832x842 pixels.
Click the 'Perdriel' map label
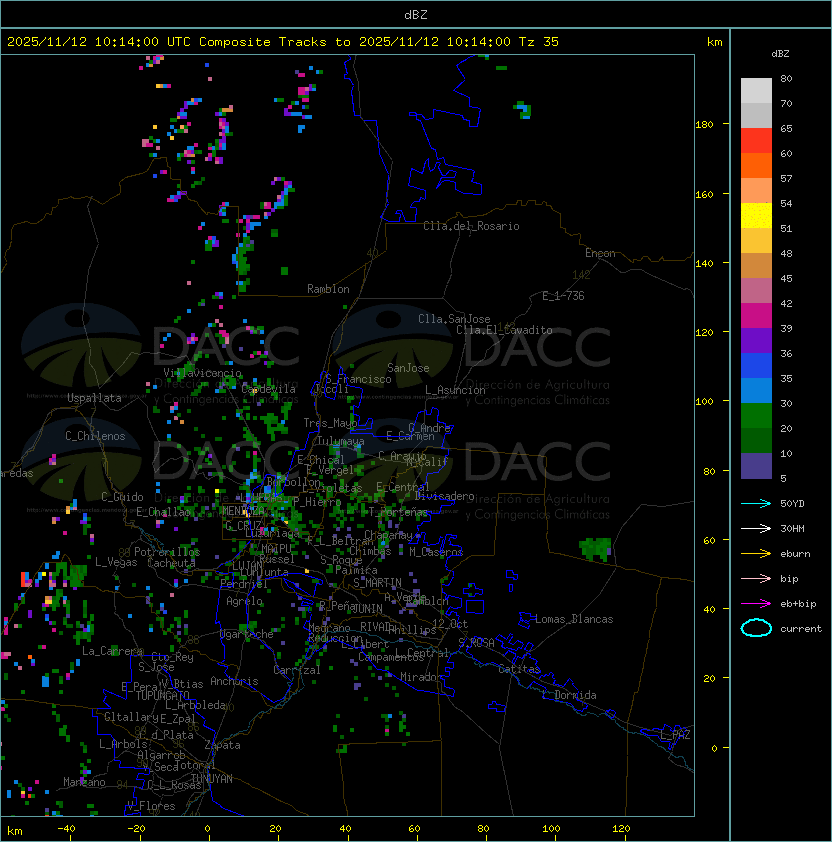244,584
